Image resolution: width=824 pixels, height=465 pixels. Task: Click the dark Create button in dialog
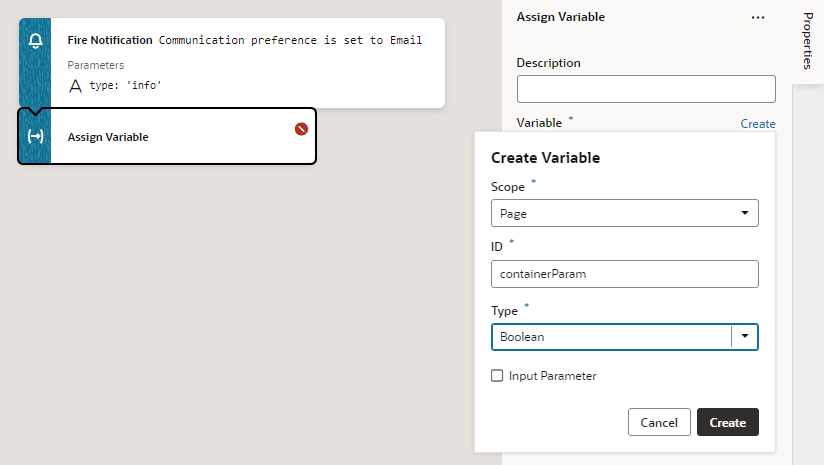tap(728, 422)
